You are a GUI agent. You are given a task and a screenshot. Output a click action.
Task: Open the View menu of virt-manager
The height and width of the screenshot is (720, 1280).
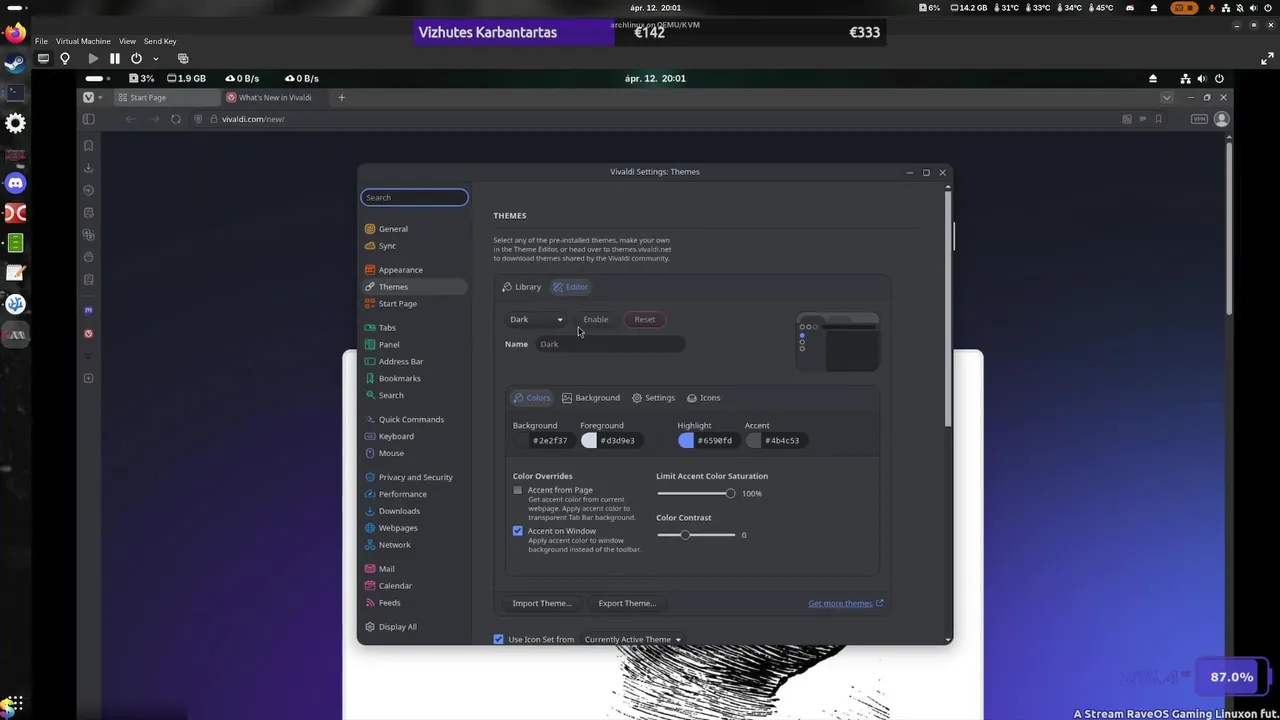[127, 41]
